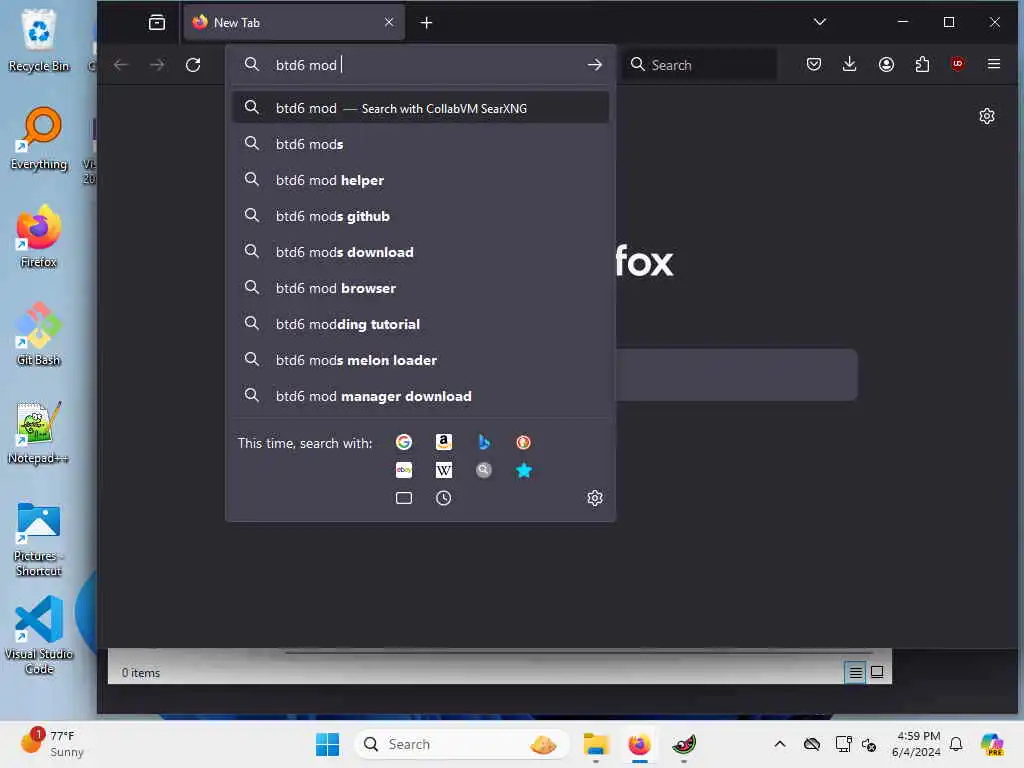The height and width of the screenshot is (768, 1024).
Task: Go forward one page in Firefox
Action: pyautogui.click(x=157, y=65)
